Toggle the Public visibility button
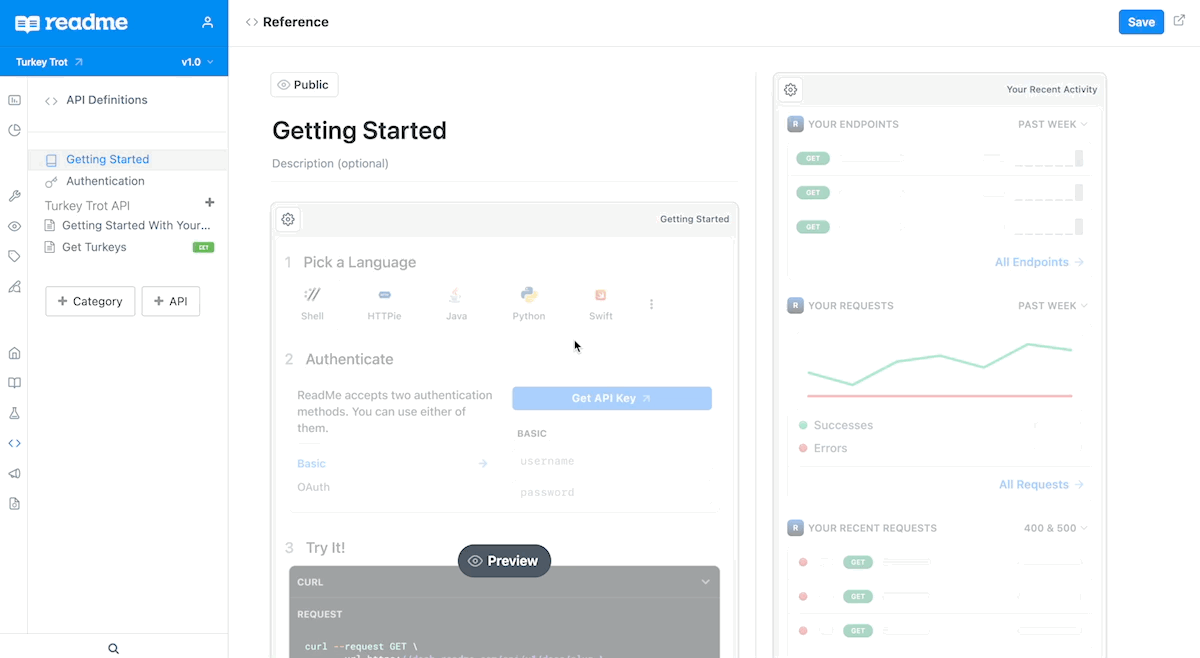Viewport: 1200px width, 658px height. (x=304, y=85)
